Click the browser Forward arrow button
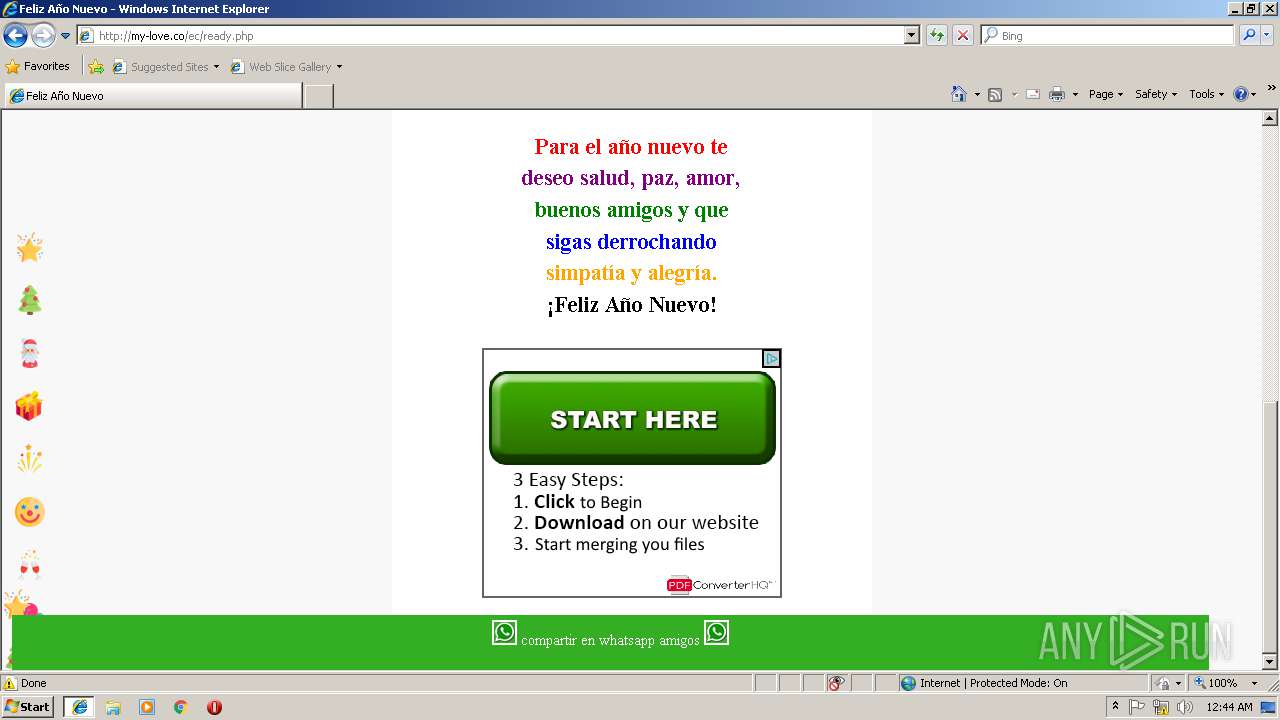 click(43, 36)
